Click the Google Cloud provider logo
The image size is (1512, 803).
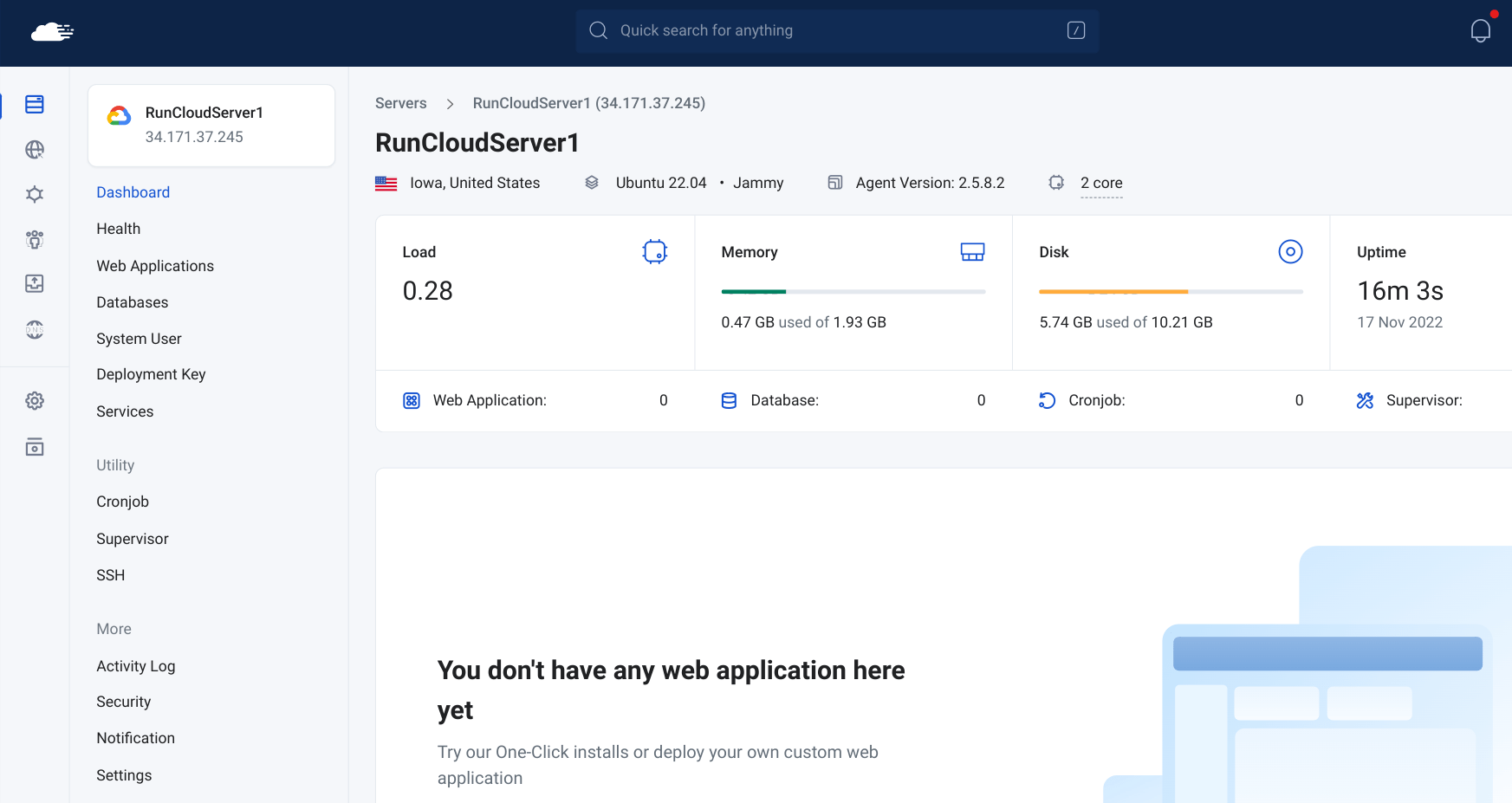(x=119, y=115)
